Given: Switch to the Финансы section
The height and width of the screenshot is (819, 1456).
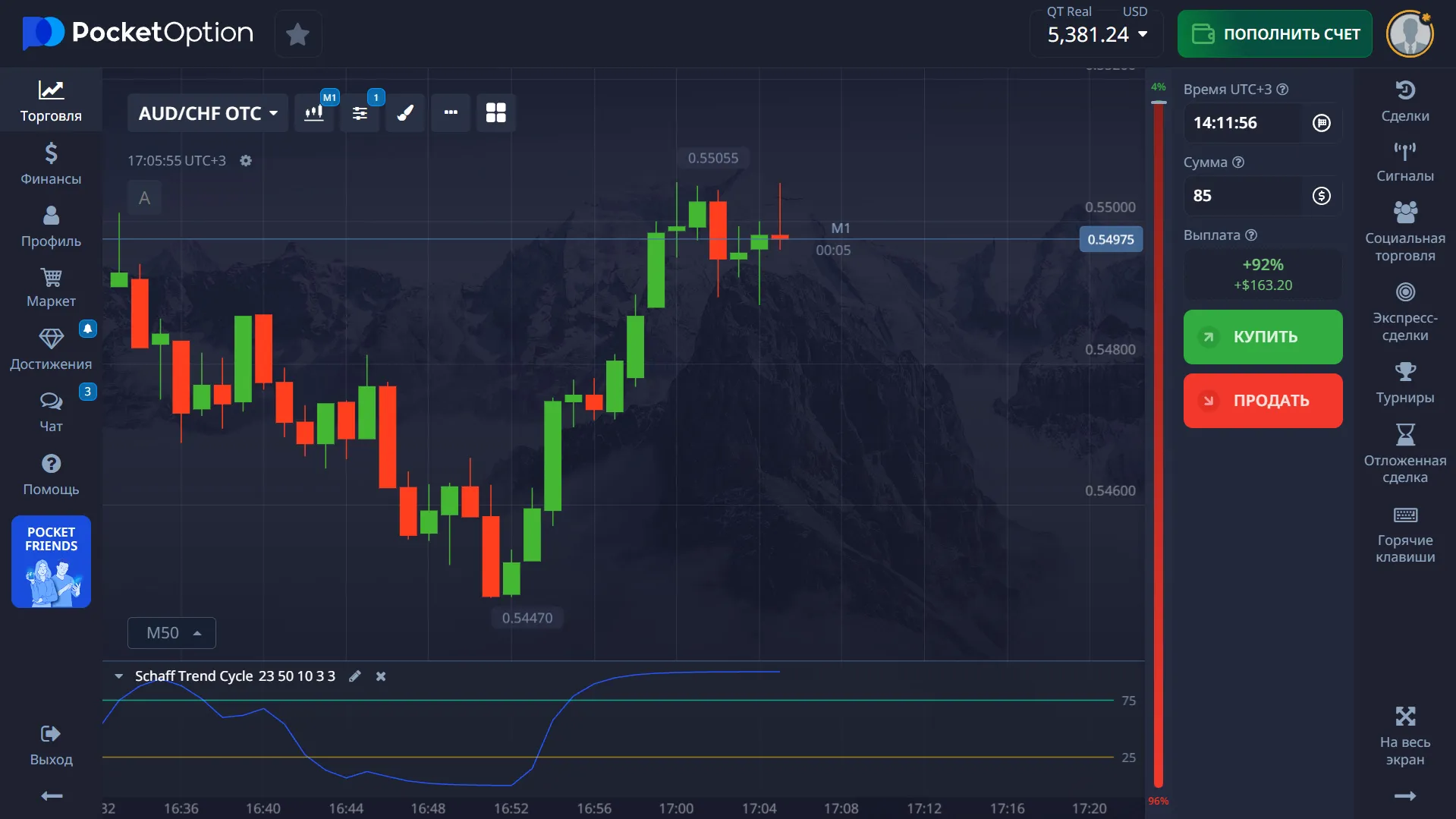Looking at the screenshot, I should [x=51, y=163].
